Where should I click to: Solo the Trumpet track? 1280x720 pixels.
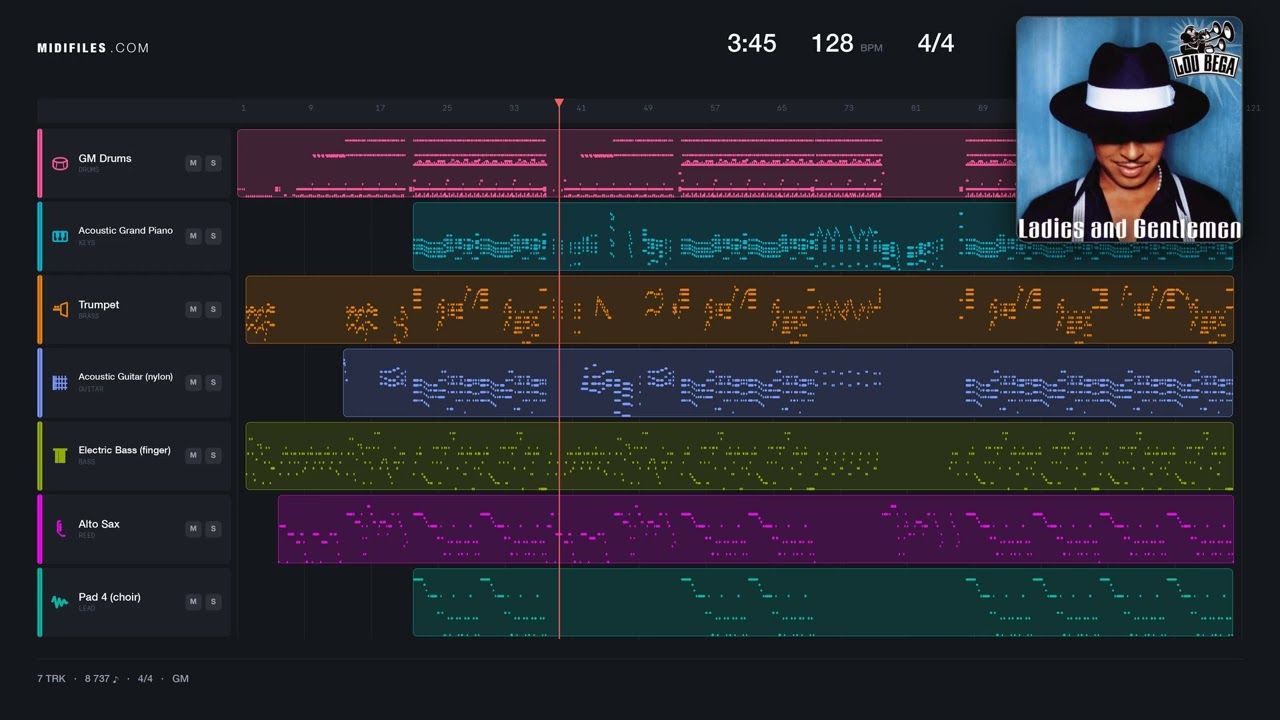click(213, 309)
